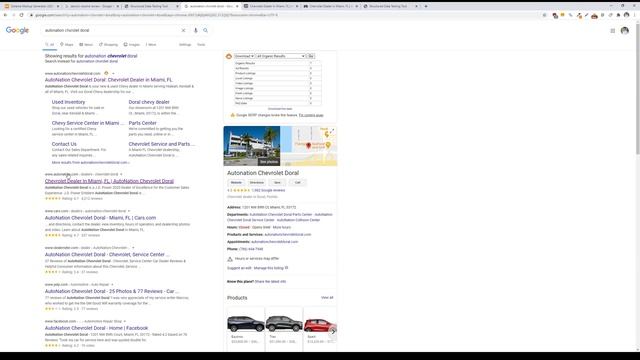The width and height of the screenshot is (640, 360).
Task: Expand the arrow beside www.cars.com result URL
Action: (x=129, y=211)
